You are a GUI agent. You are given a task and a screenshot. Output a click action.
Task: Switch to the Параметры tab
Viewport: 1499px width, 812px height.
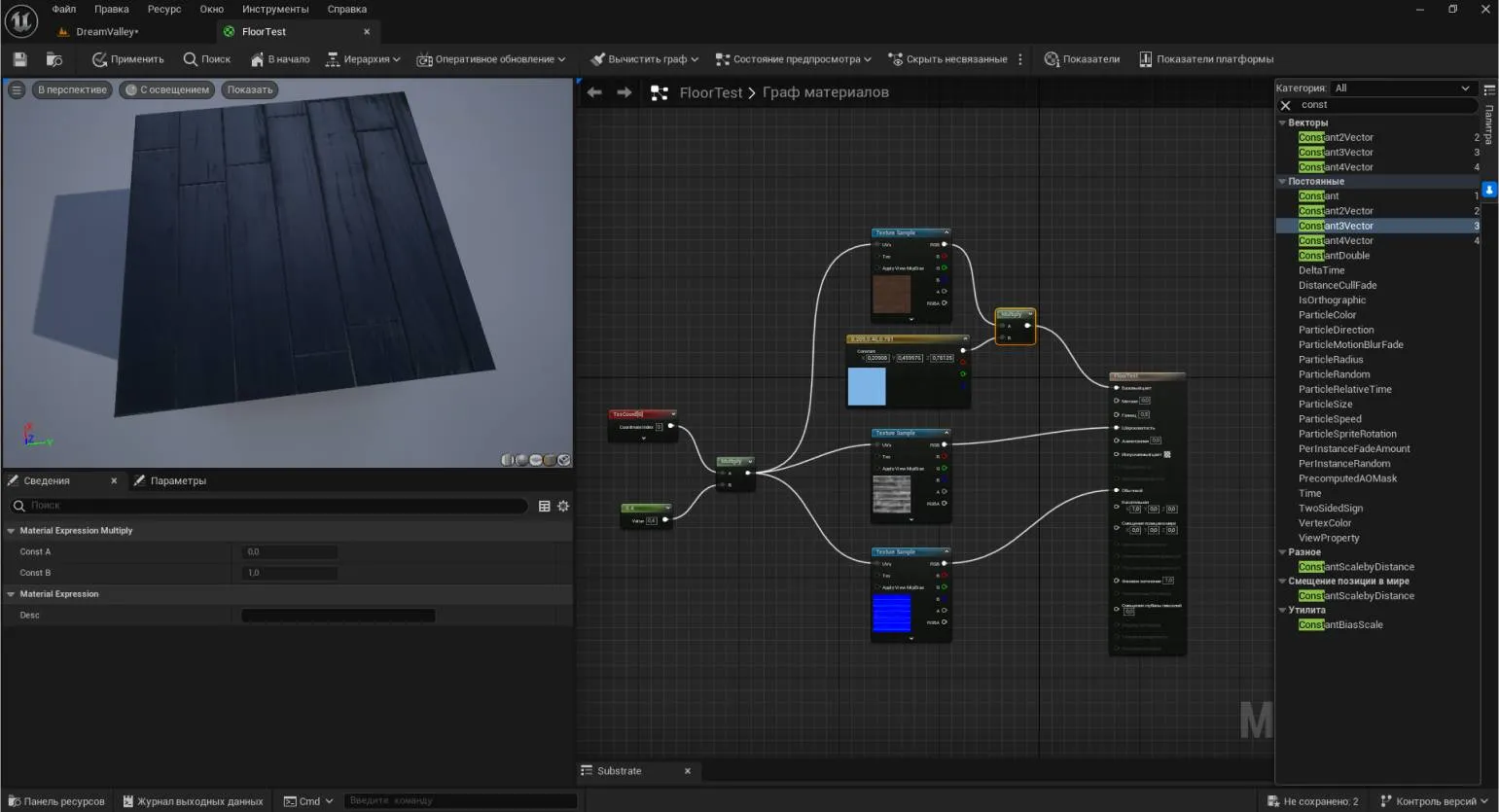(177, 480)
